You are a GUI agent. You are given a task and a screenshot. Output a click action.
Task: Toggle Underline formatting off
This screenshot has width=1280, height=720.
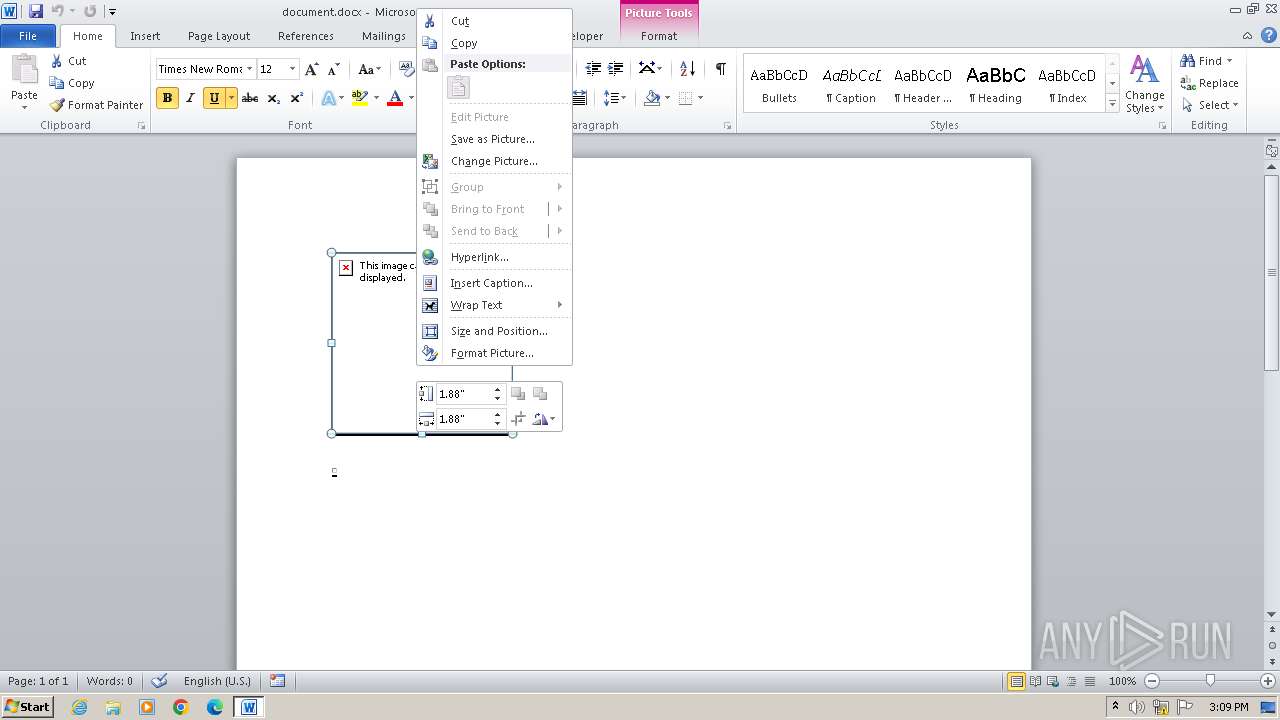(x=213, y=98)
